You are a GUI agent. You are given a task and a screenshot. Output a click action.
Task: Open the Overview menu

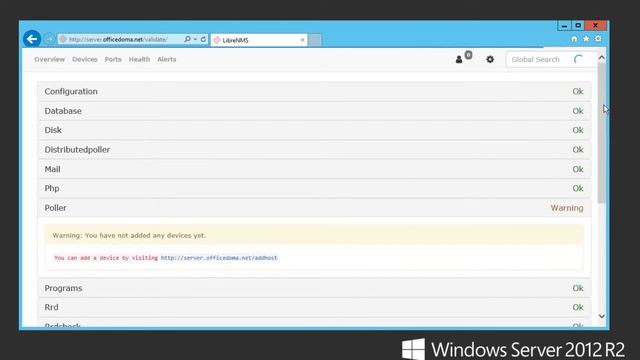[x=49, y=59]
